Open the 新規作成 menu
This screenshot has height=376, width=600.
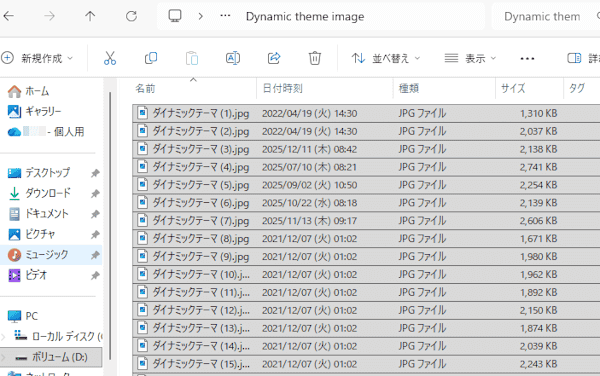pos(37,58)
